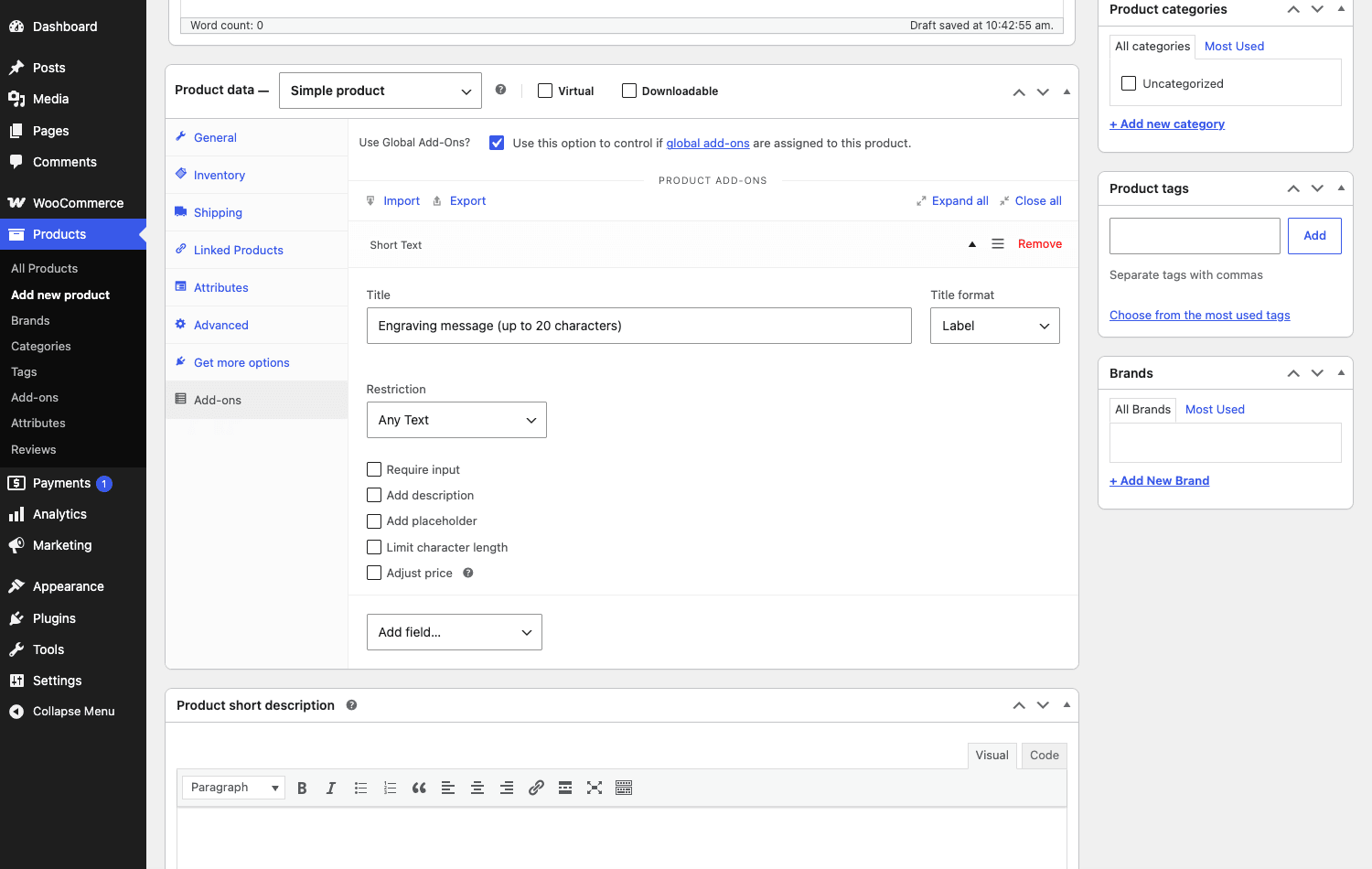Enable the Virtual product checkbox
1372x869 pixels.
[545, 91]
